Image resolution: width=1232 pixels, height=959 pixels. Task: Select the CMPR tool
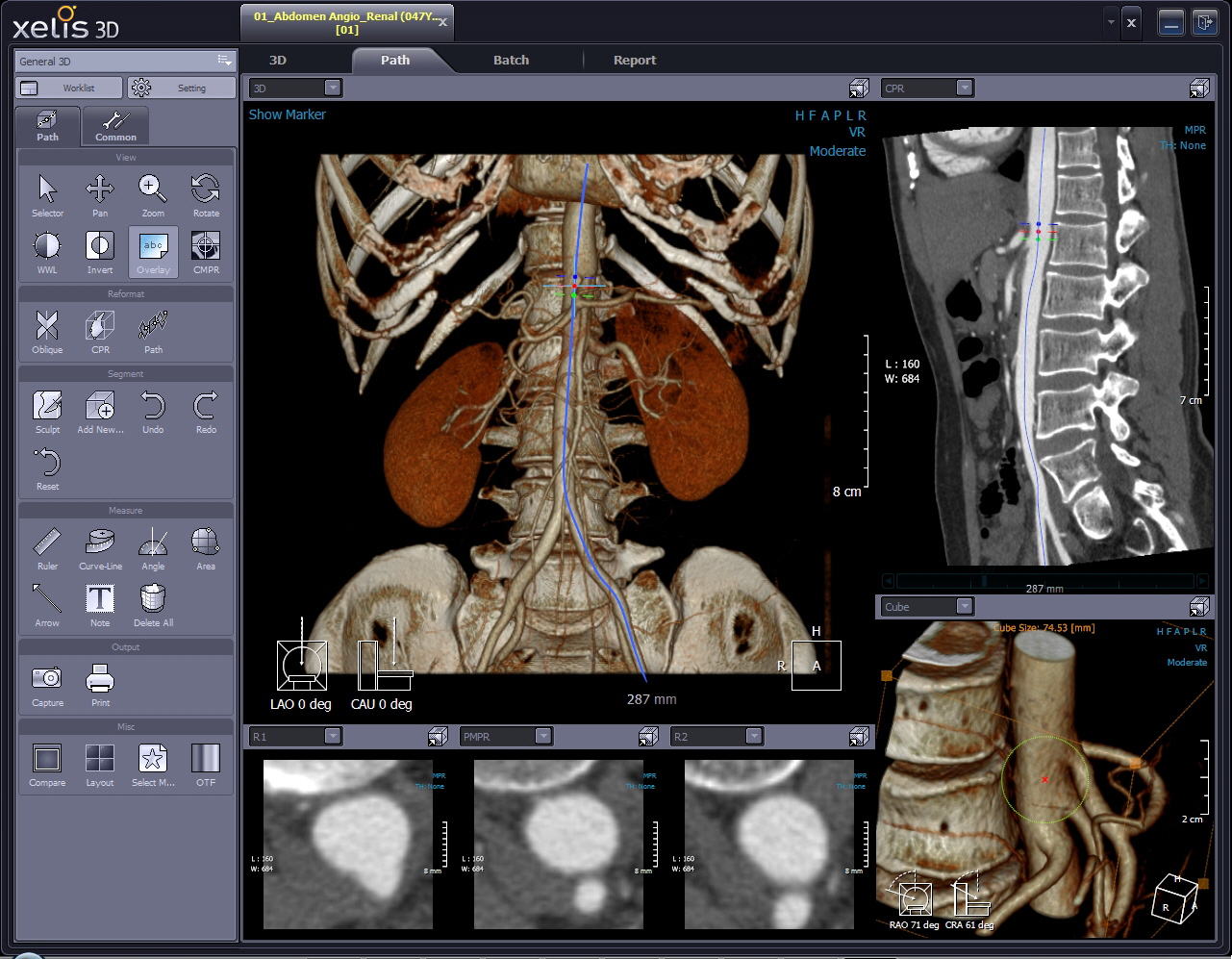(206, 252)
